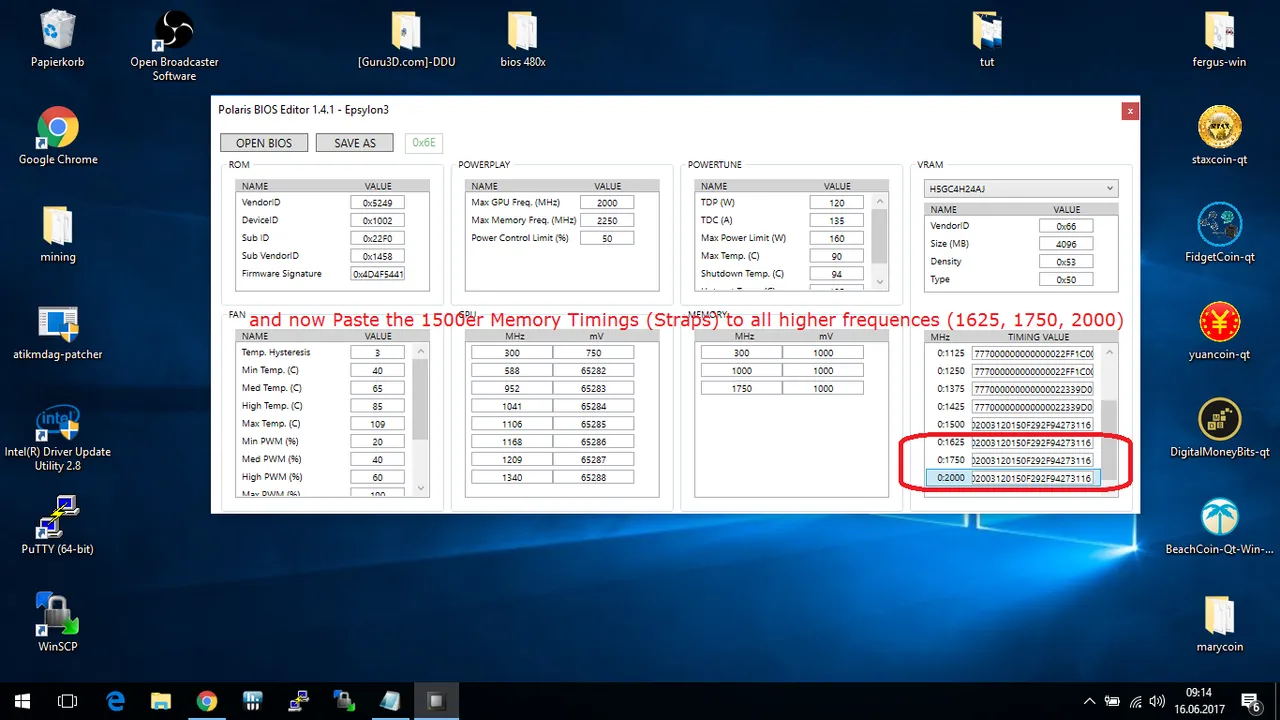
Task: Select the 0:2000 timing strap row
Action: click(1013, 478)
